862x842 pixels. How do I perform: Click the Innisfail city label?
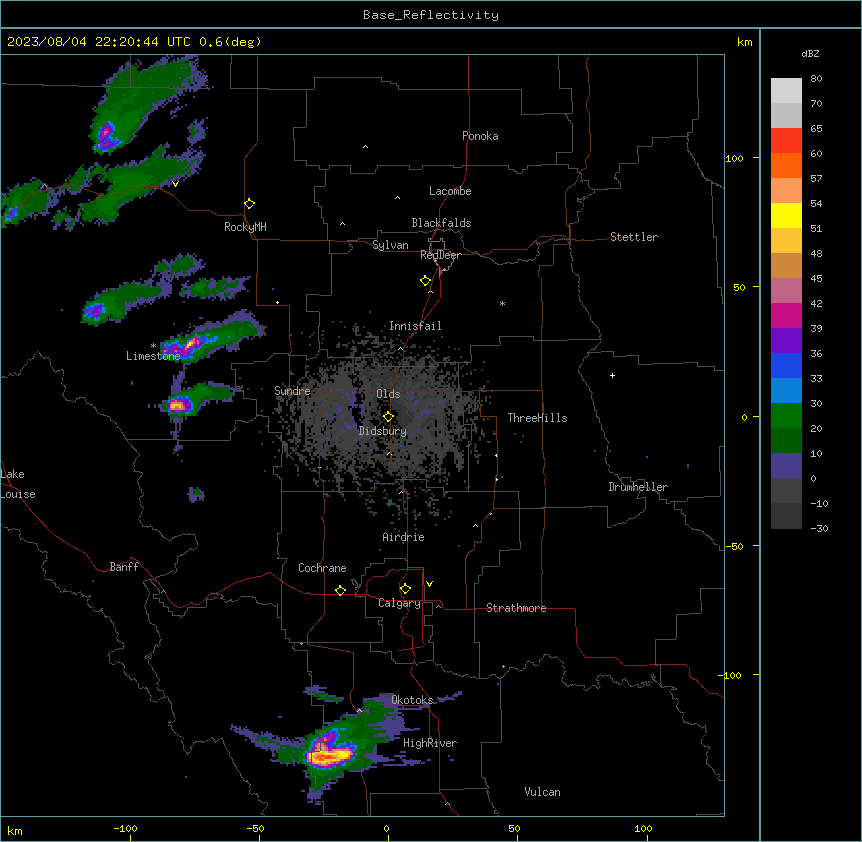pos(415,326)
